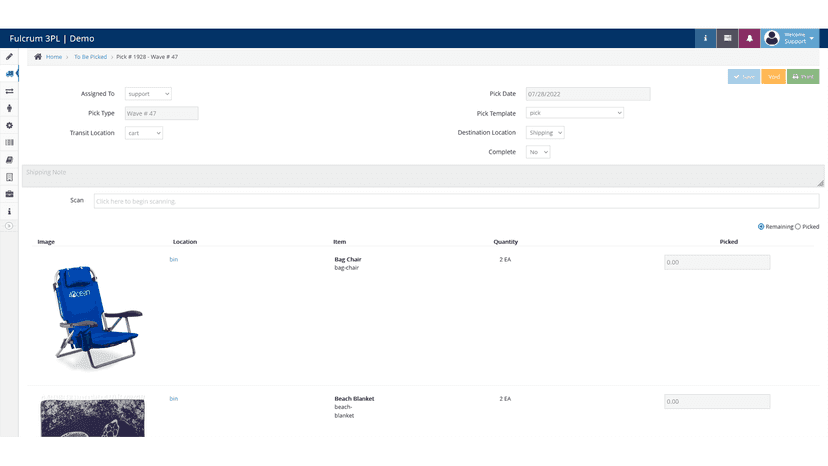Open the Transit Location dropdown
The image size is (828, 466).
point(144,133)
